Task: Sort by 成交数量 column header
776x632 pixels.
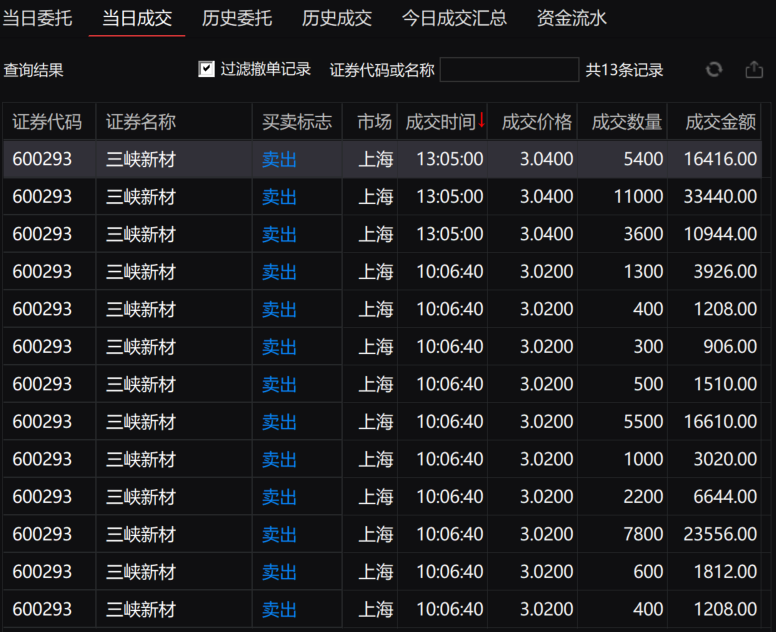Action: 623,122
